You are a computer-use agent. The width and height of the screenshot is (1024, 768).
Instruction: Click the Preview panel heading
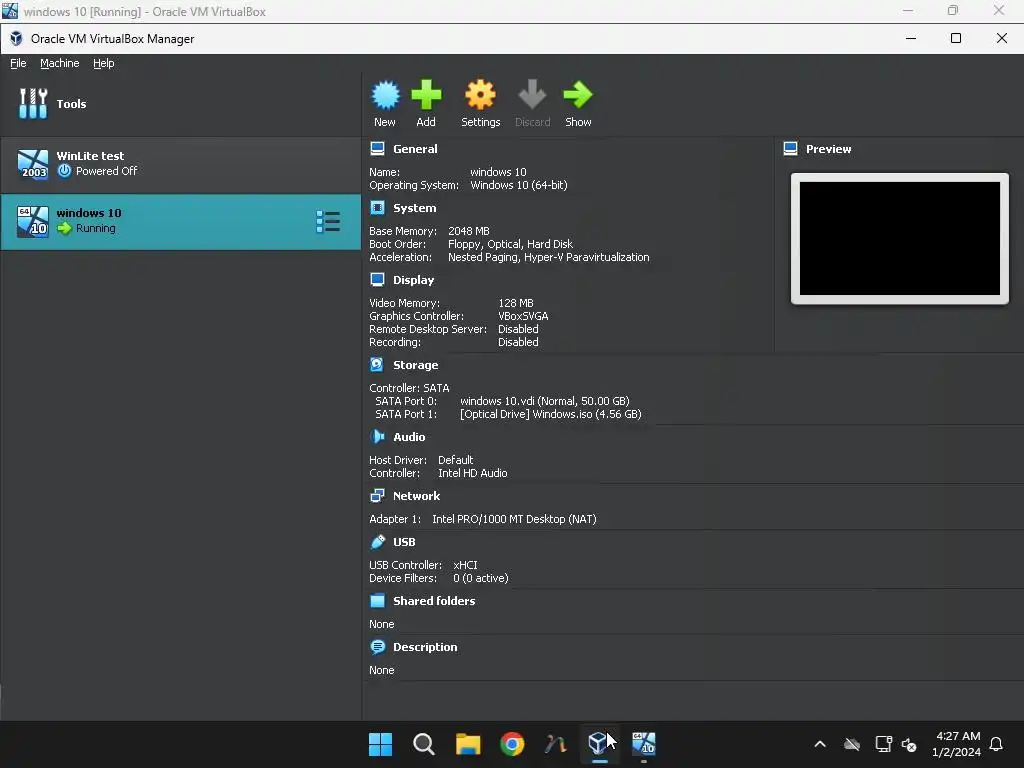point(828,149)
